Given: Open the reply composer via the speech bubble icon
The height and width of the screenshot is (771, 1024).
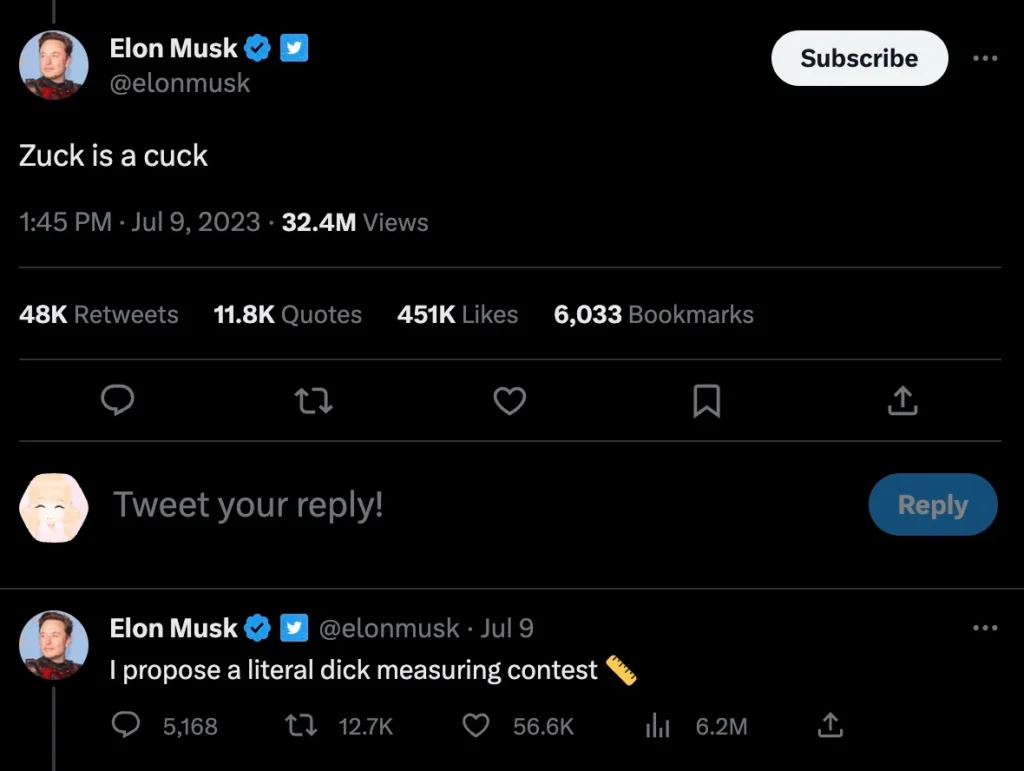Looking at the screenshot, I should pyautogui.click(x=117, y=400).
